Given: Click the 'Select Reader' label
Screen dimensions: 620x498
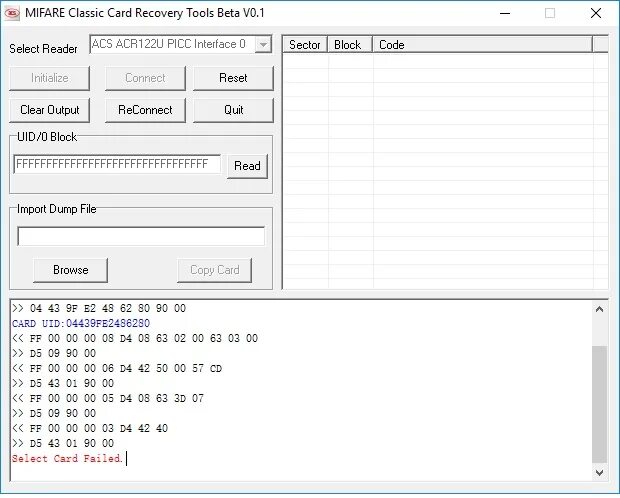Looking at the screenshot, I should 43,49.
